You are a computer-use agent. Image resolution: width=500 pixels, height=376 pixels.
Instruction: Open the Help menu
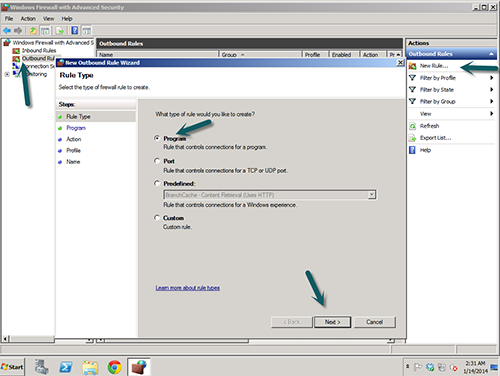click(x=67, y=19)
